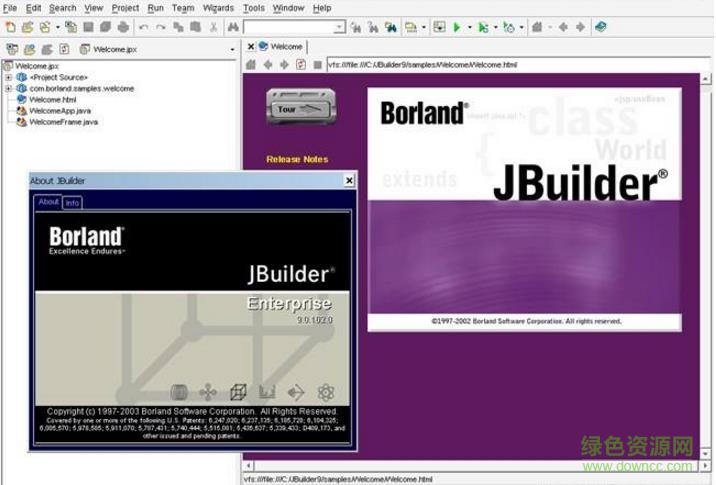Click the Save All toolbar icon
The width and height of the screenshot is (716, 485).
(x=105, y=27)
